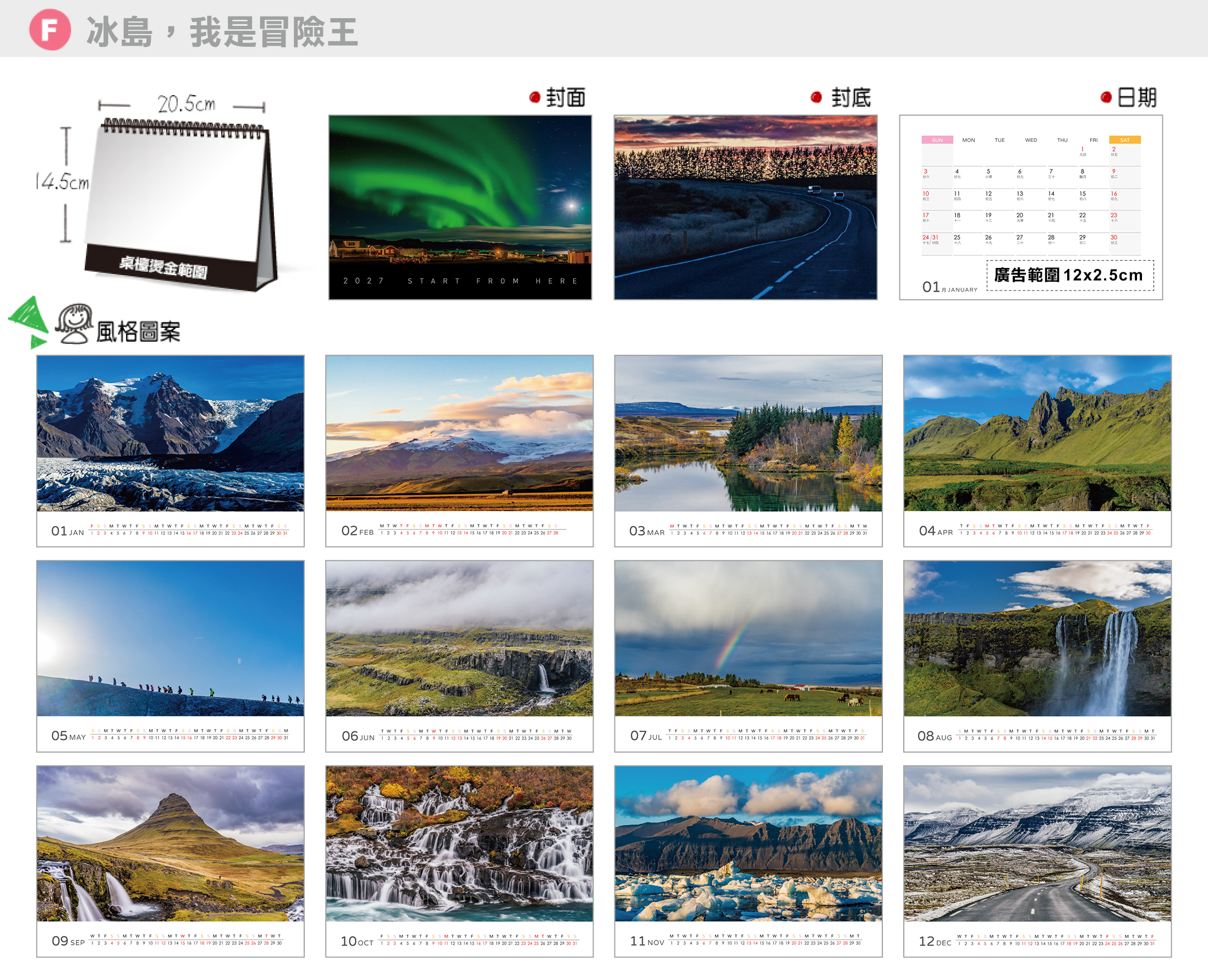1208x980 pixels.
Task: Select the 10 OCT cascades thumbnail
Action: (x=459, y=861)
